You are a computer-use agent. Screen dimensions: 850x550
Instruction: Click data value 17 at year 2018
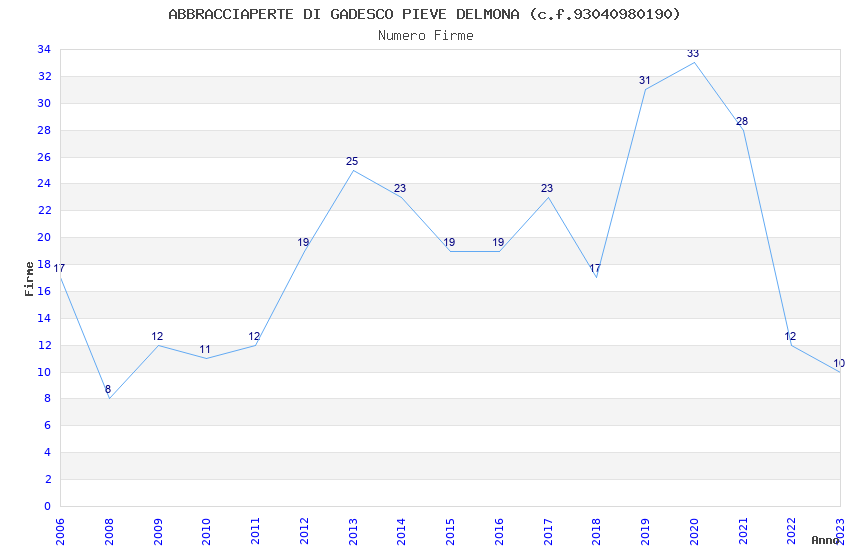(x=595, y=268)
